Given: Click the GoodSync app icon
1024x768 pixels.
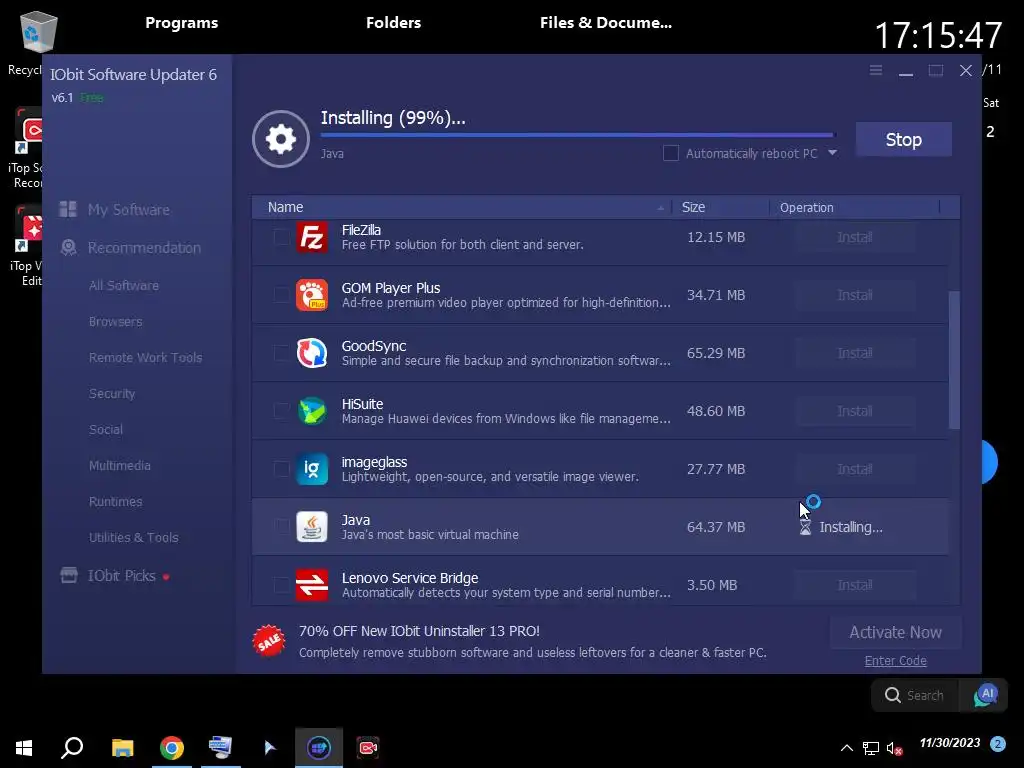Looking at the screenshot, I should coord(312,353).
